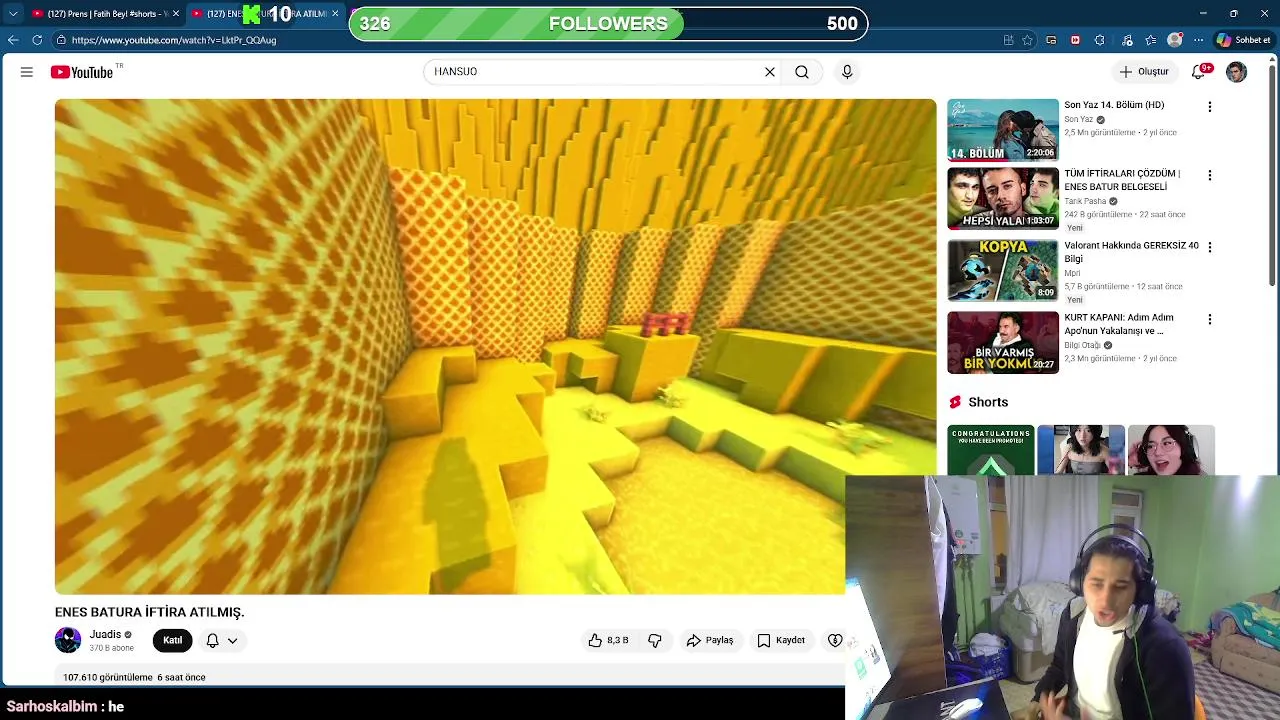Open the browser extensions puzzle icon

1099,40
